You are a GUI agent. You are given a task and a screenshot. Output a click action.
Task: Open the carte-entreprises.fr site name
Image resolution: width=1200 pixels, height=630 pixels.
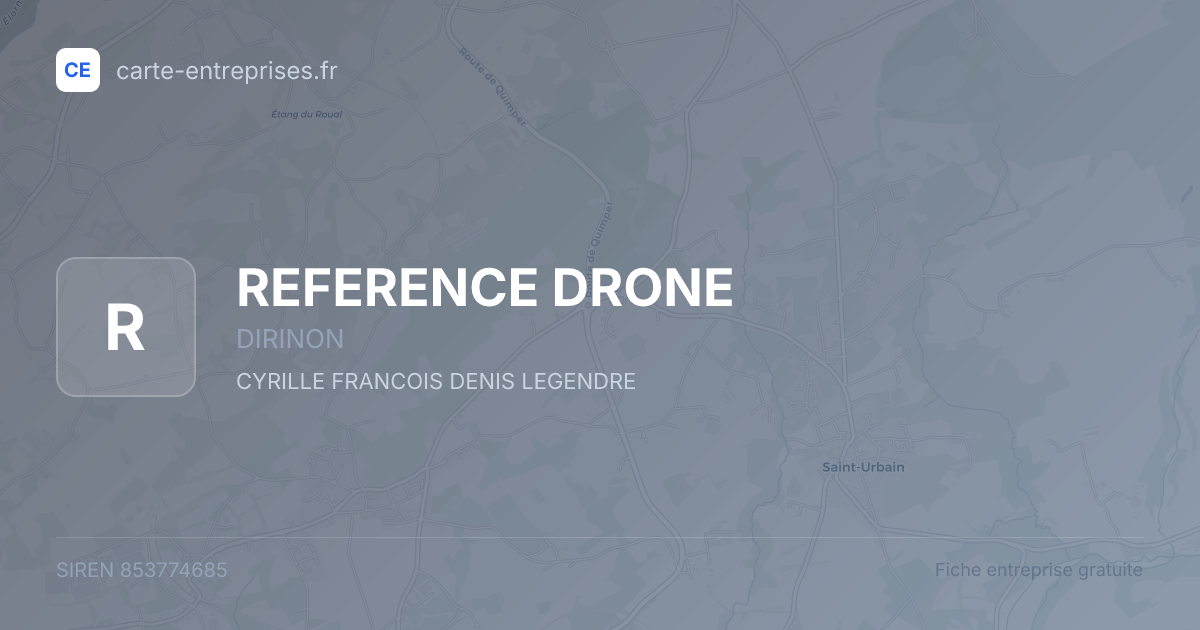click(227, 70)
